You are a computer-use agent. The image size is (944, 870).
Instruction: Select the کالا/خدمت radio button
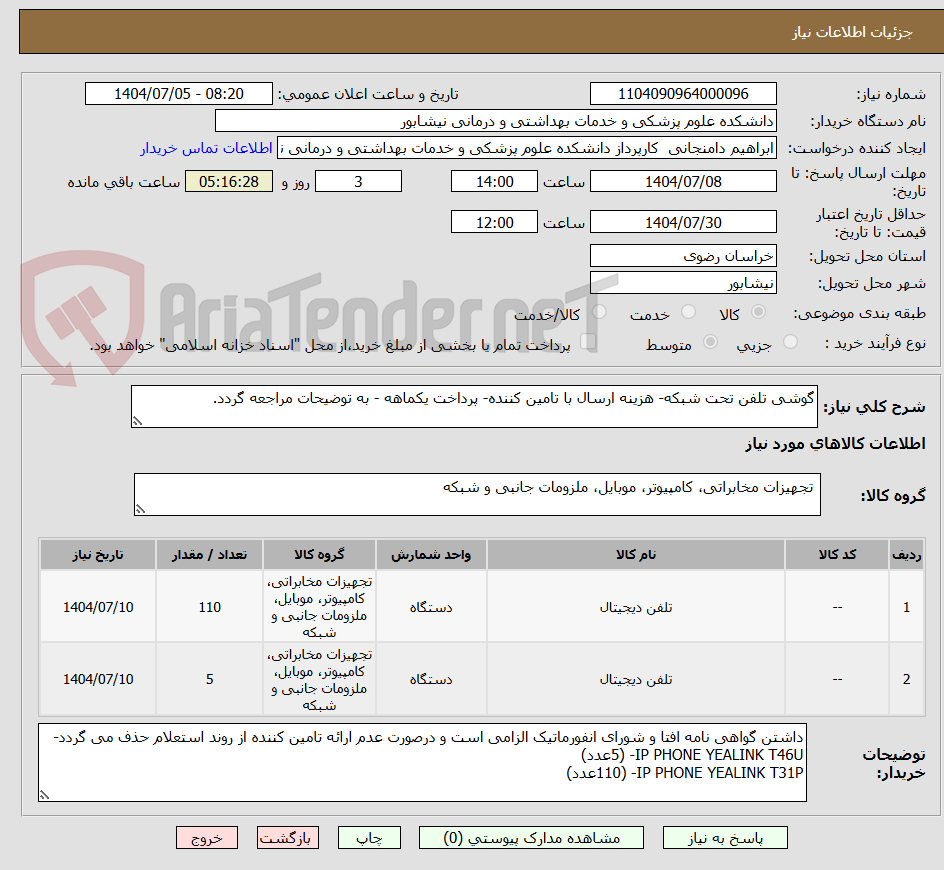click(599, 312)
